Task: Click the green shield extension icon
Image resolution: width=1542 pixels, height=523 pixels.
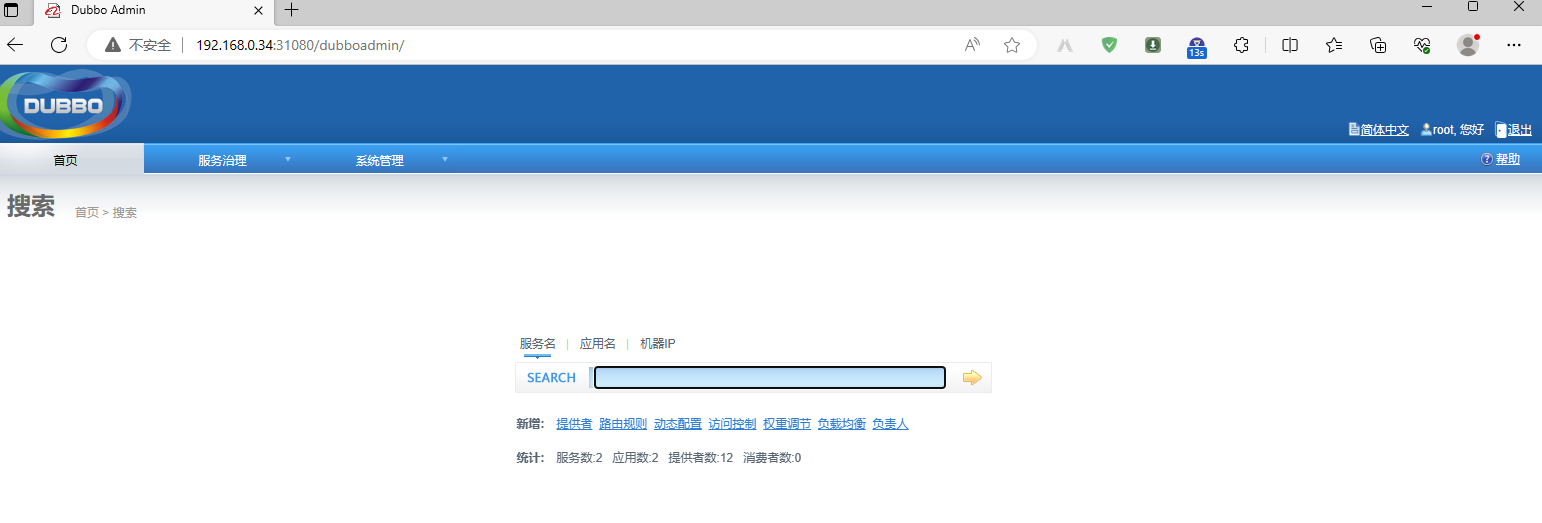Action: point(1109,45)
